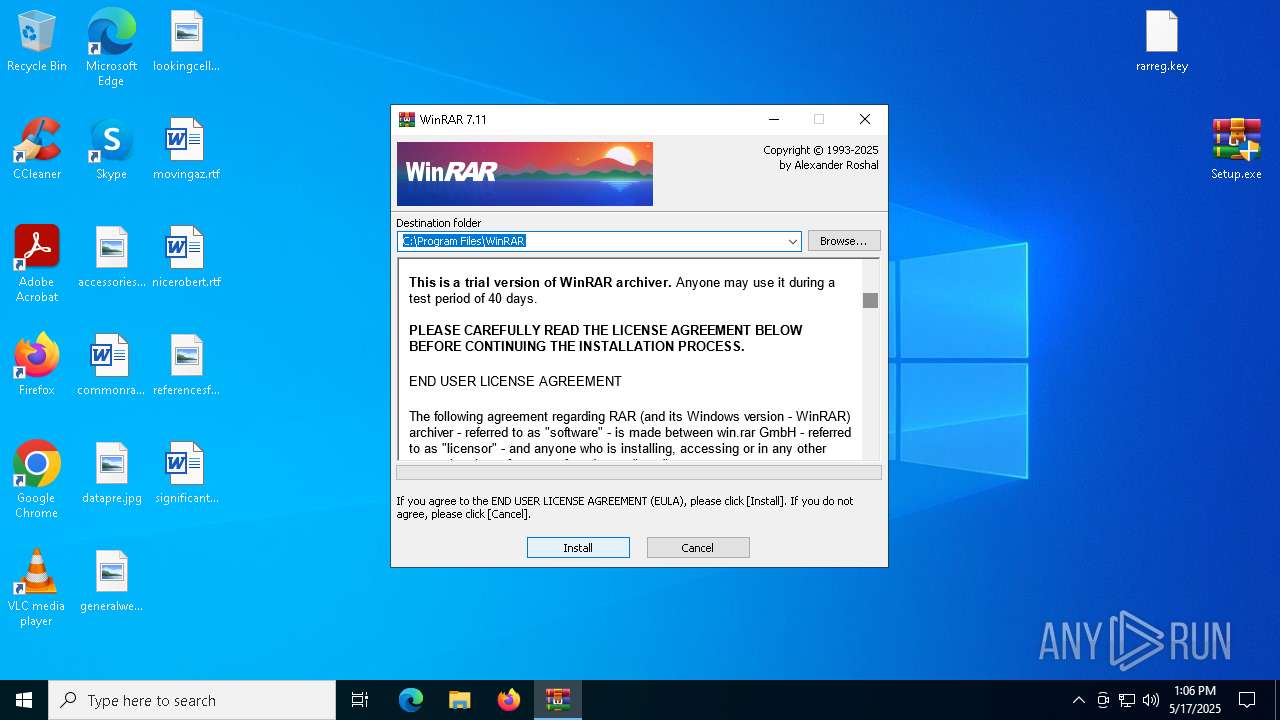Select the datapre.jpg file icon
The height and width of the screenshot is (720, 1280).
tap(111, 473)
